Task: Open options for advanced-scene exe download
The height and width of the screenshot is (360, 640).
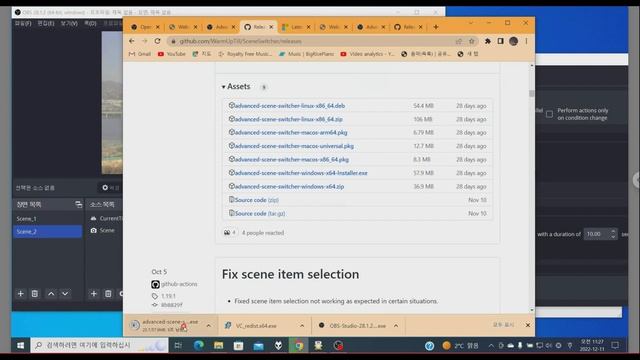Action: (209, 326)
